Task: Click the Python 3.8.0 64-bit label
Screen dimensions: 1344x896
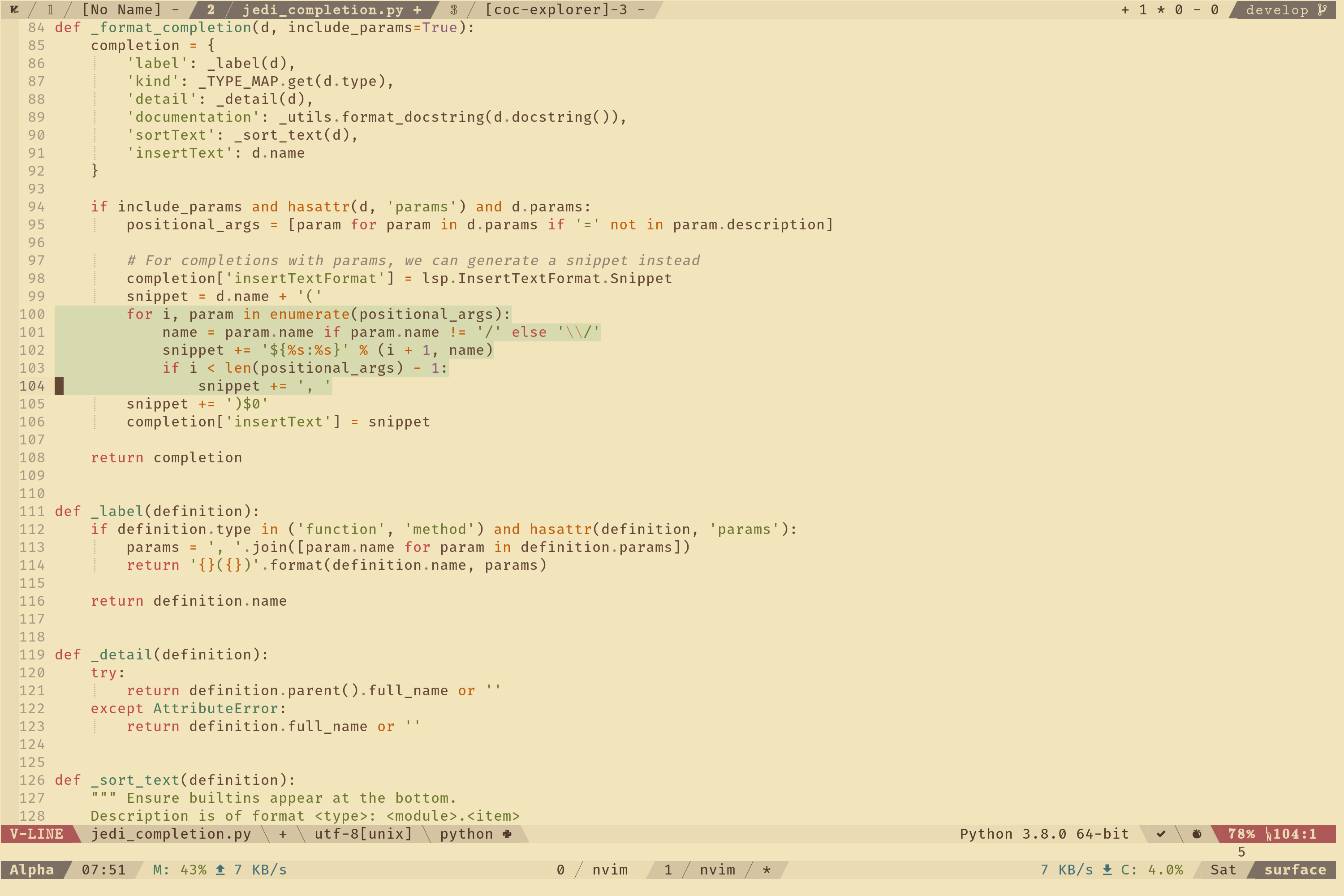Action: point(1044,834)
